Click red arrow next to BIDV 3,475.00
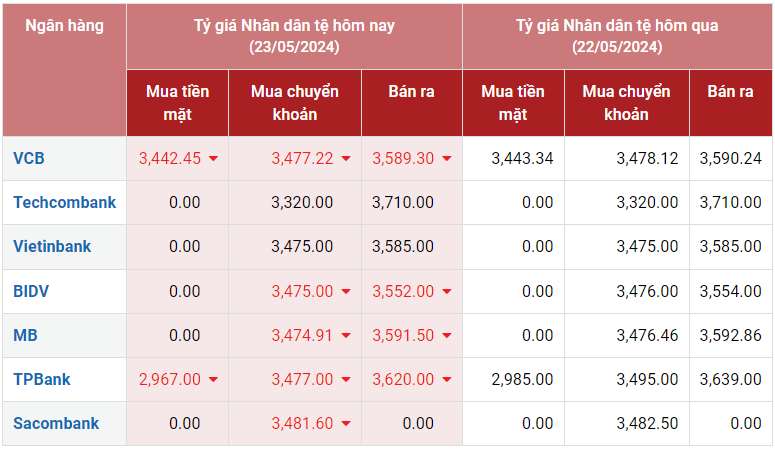 [346, 292]
